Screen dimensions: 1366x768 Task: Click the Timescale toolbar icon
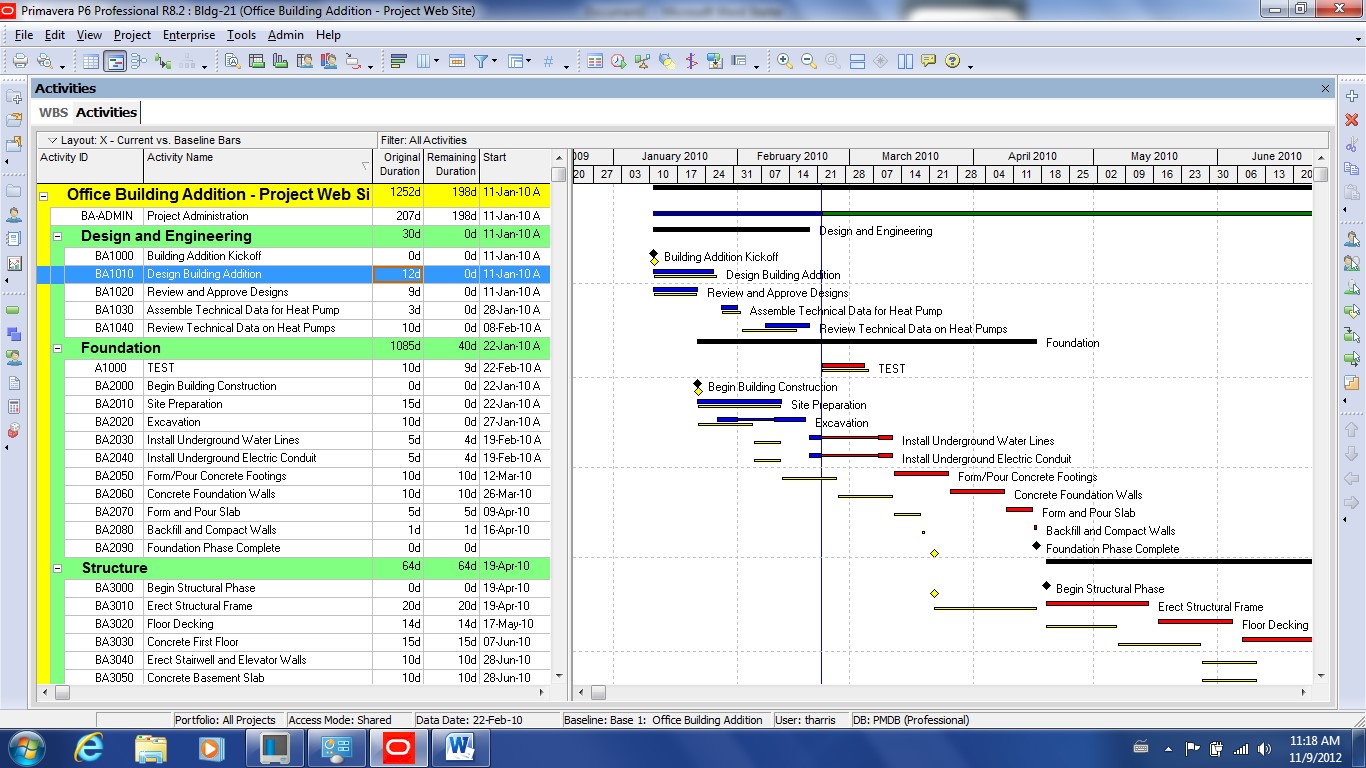point(457,61)
